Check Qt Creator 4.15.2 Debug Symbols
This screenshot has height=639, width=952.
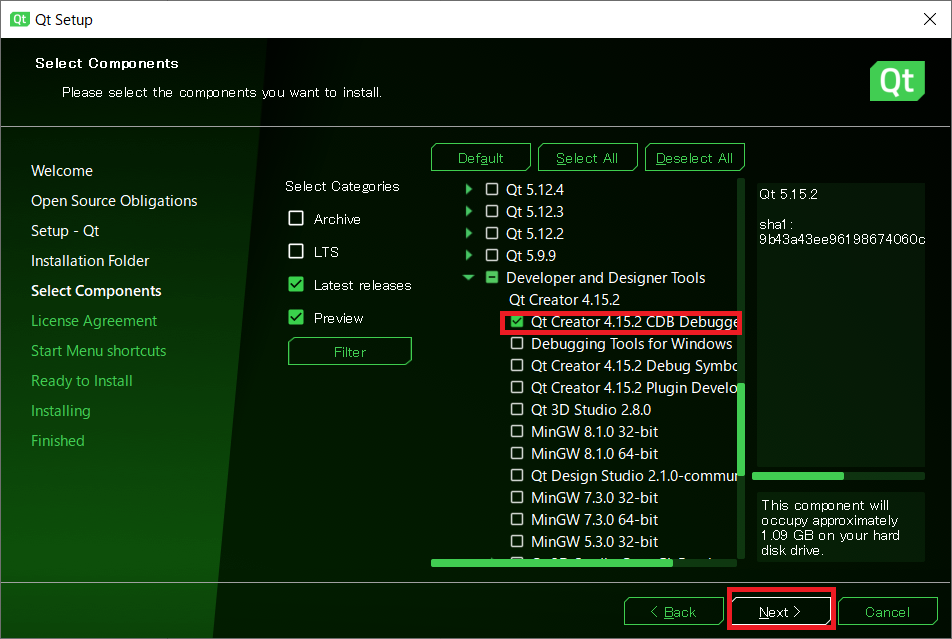[517, 365]
